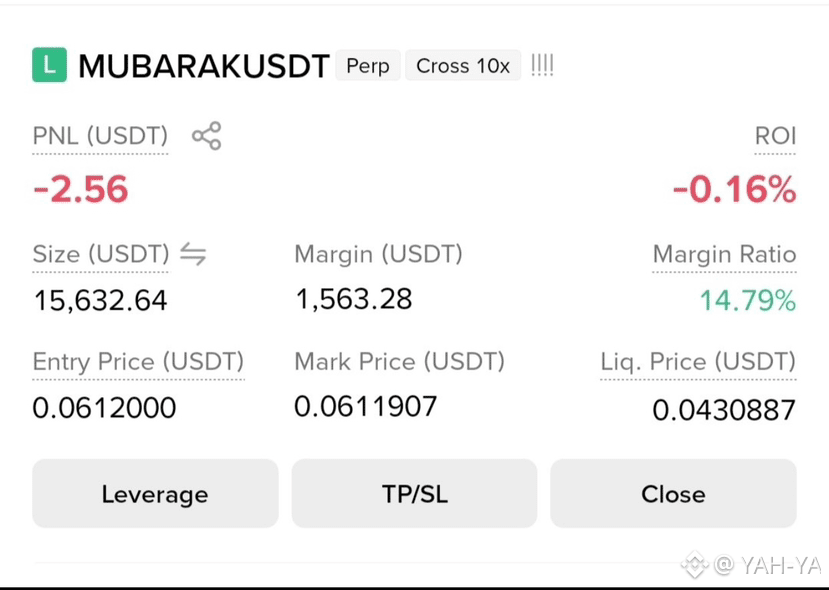Open MUBARAKUSDT pair title

coord(204,66)
